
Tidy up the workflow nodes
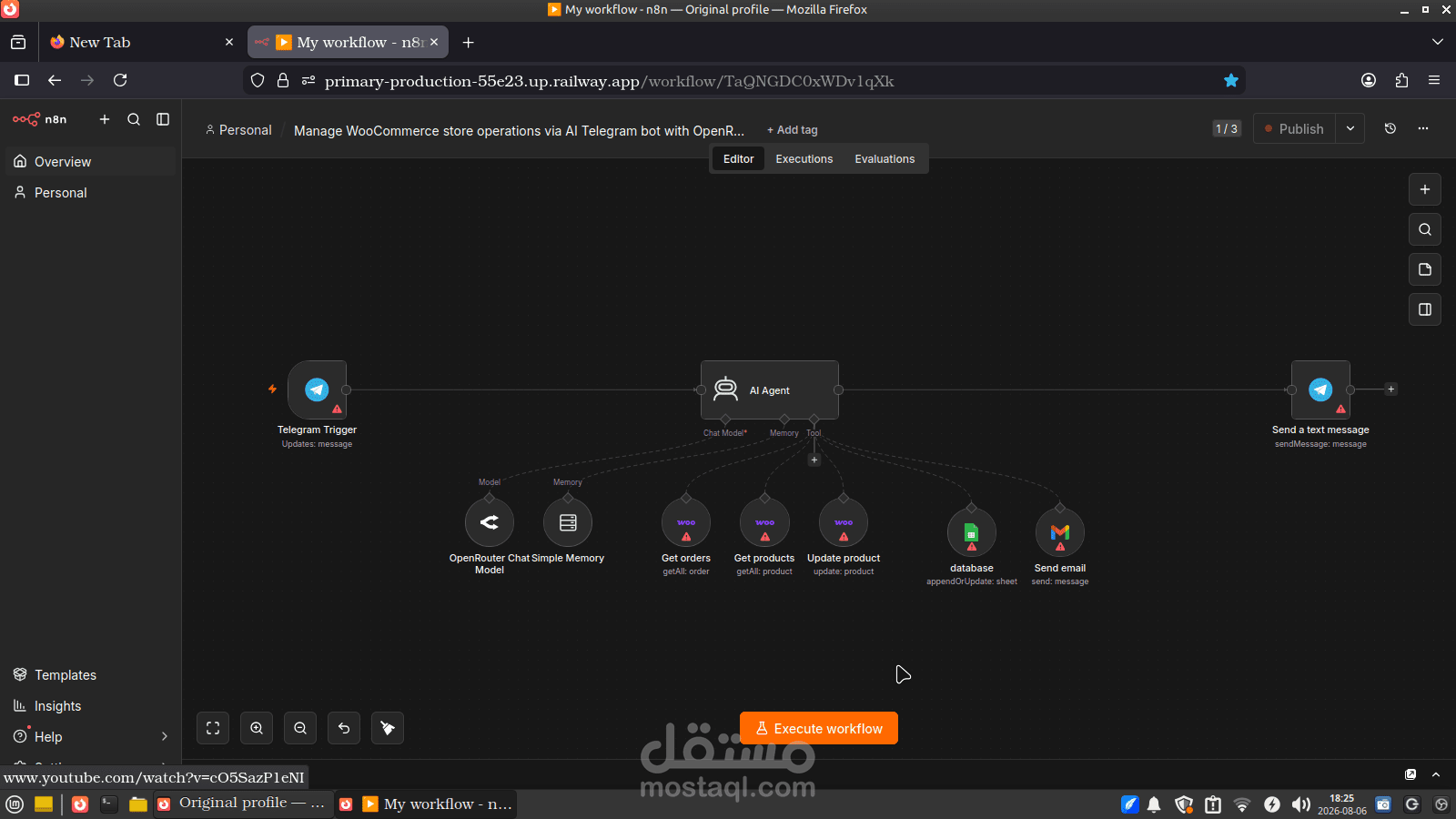(x=388, y=728)
